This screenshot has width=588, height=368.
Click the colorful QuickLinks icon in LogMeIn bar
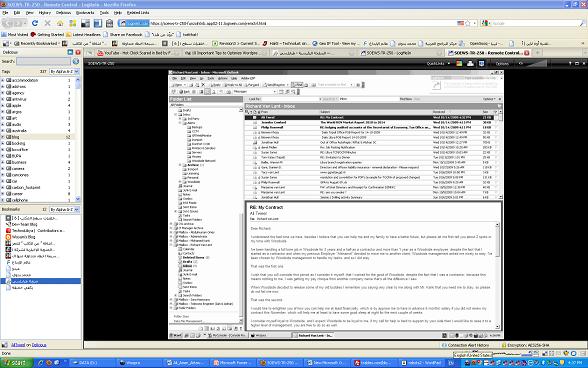[x=459, y=63]
